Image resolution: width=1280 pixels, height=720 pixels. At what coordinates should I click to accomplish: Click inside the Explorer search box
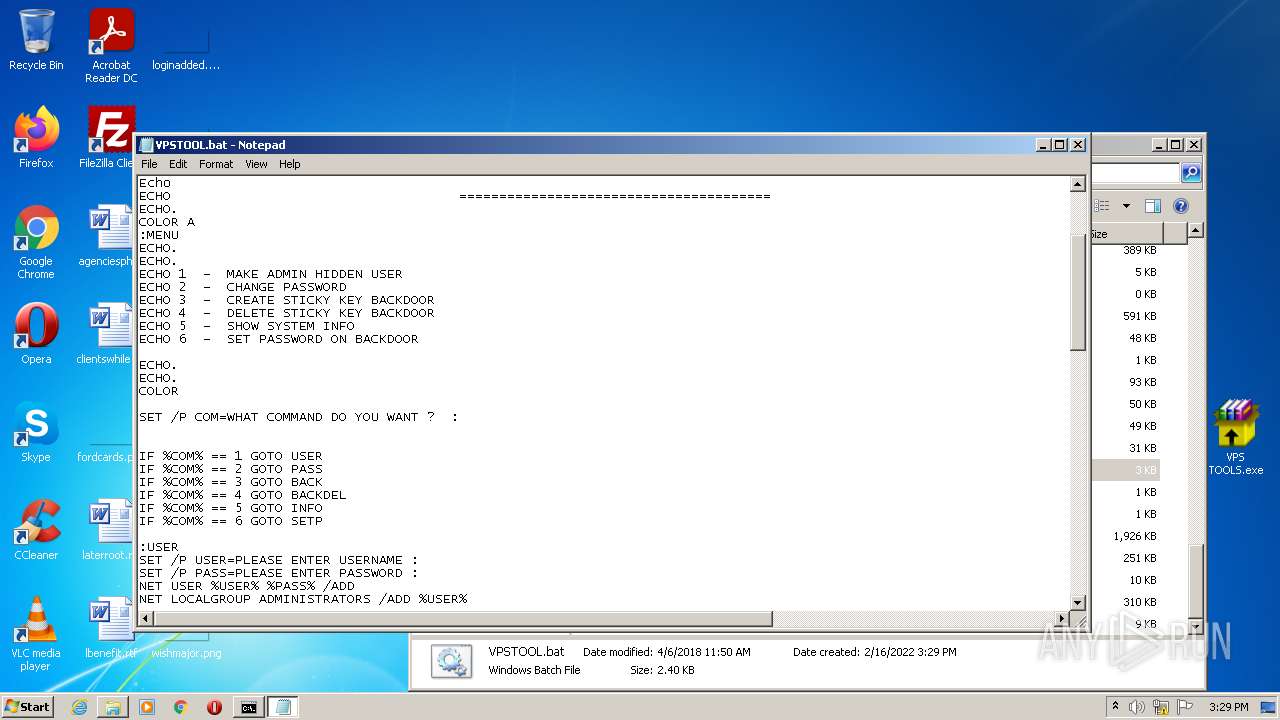coord(1135,173)
